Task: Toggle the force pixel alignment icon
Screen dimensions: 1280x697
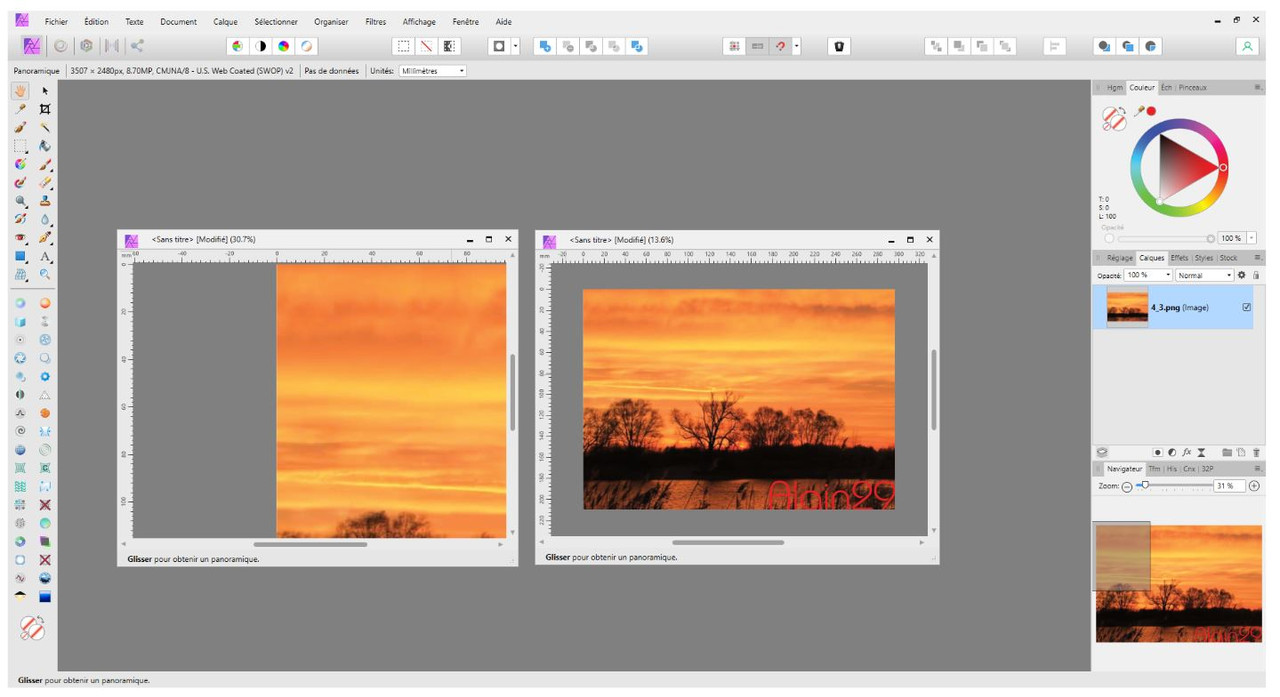Action: click(x=734, y=46)
